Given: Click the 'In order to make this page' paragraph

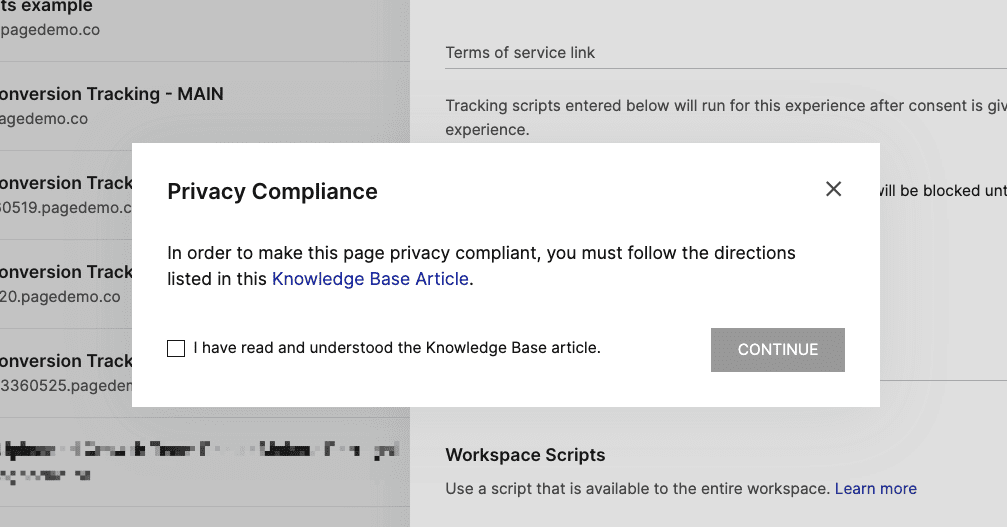Looking at the screenshot, I should pyautogui.click(x=481, y=266).
